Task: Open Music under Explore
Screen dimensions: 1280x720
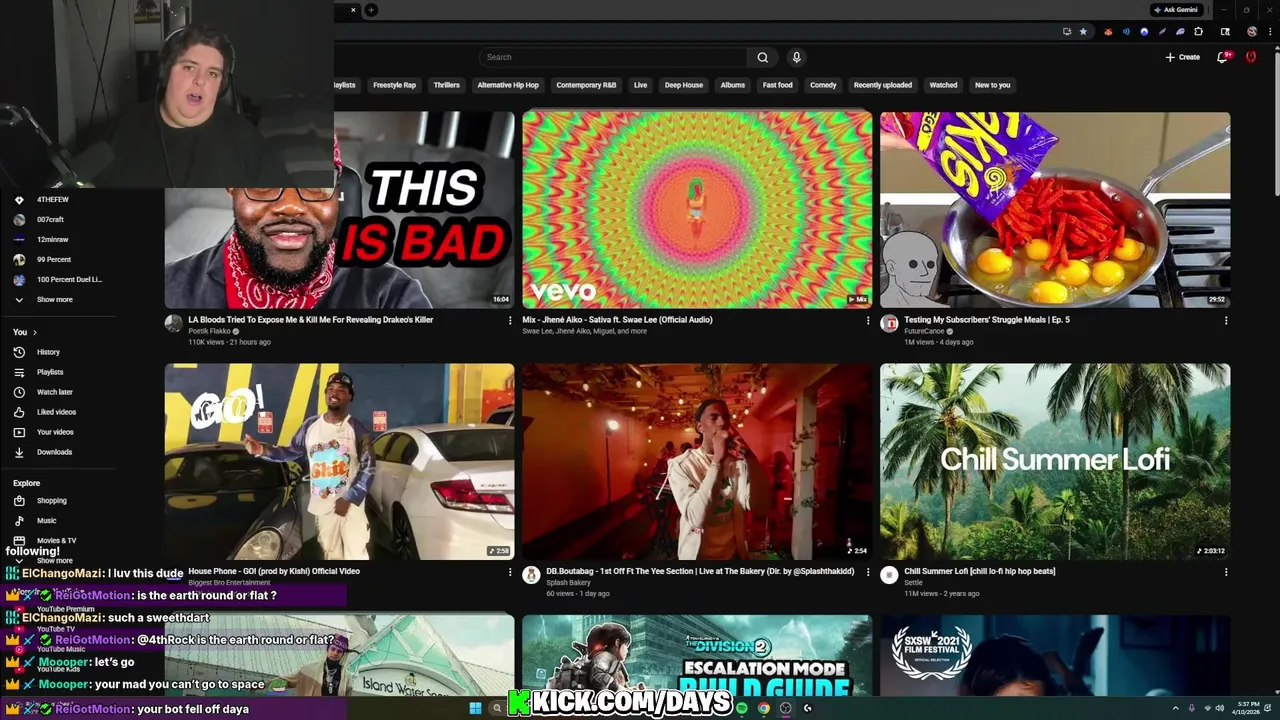Action: click(x=46, y=521)
